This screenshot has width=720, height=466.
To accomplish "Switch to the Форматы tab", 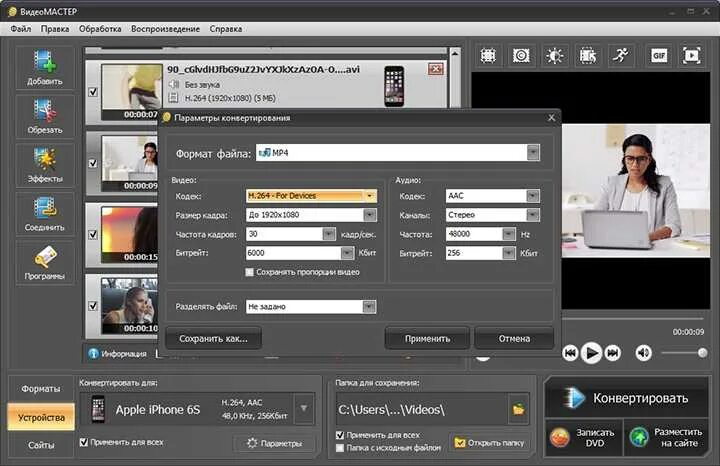I will point(40,389).
